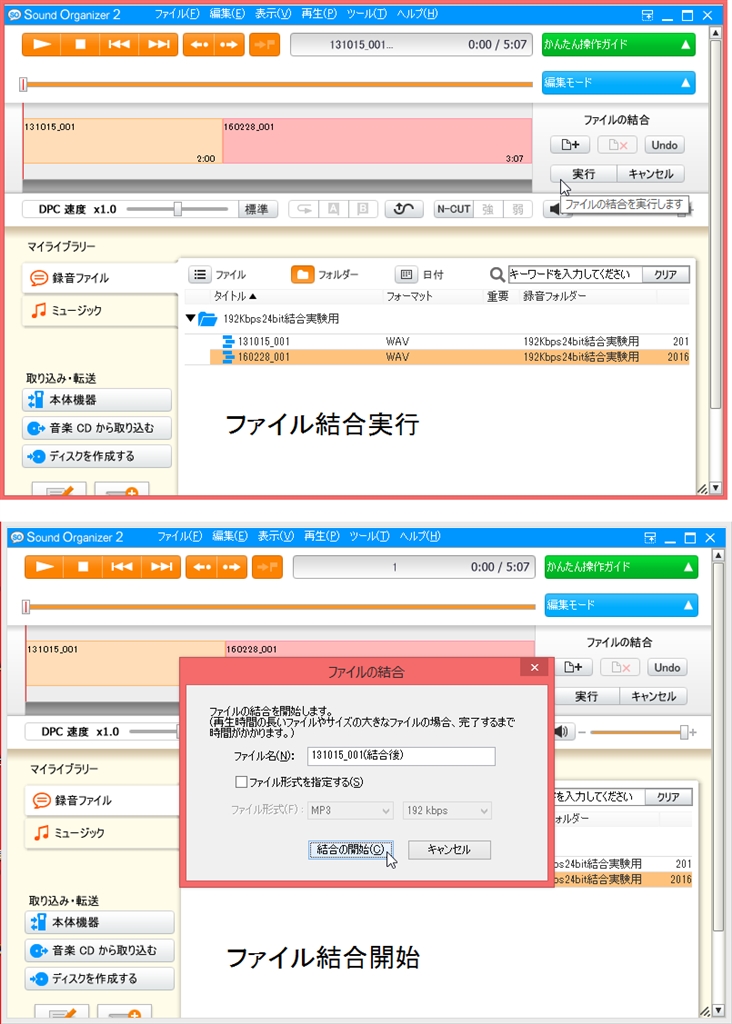The height and width of the screenshot is (1024, 732).
Task: Close the ファイルの結合 dialog
Action: 535,667
